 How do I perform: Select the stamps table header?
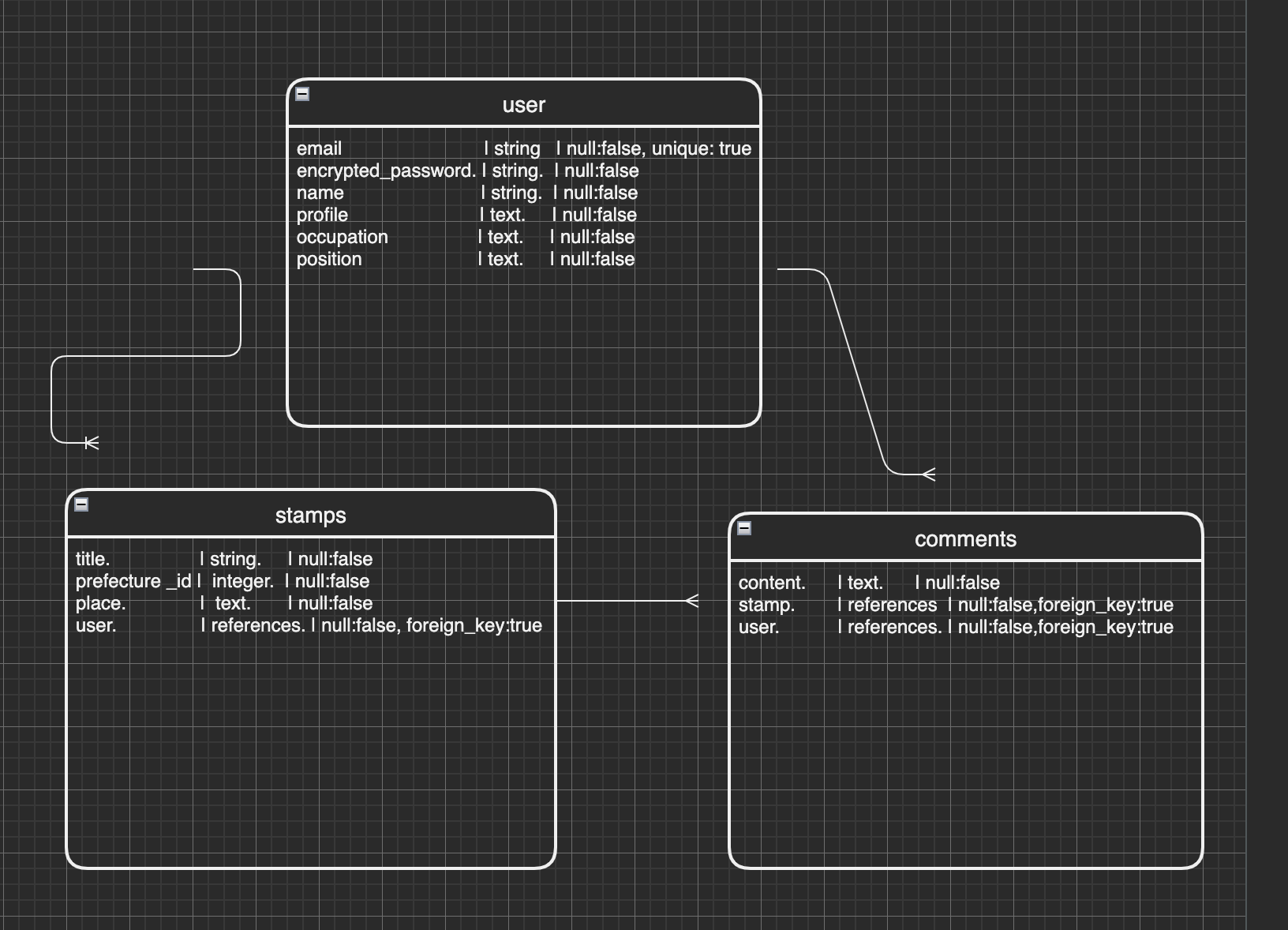tap(310, 515)
